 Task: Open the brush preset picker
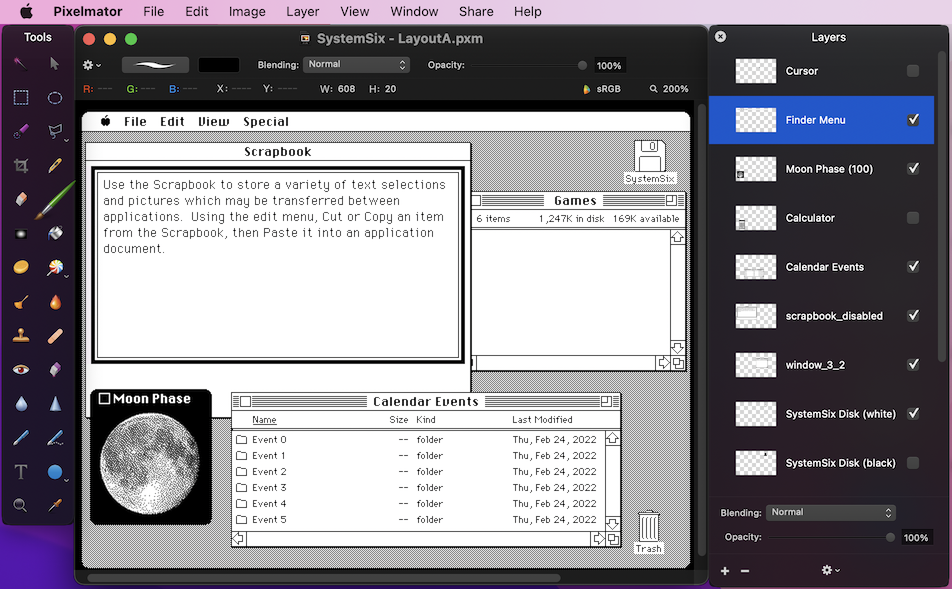click(x=155, y=65)
